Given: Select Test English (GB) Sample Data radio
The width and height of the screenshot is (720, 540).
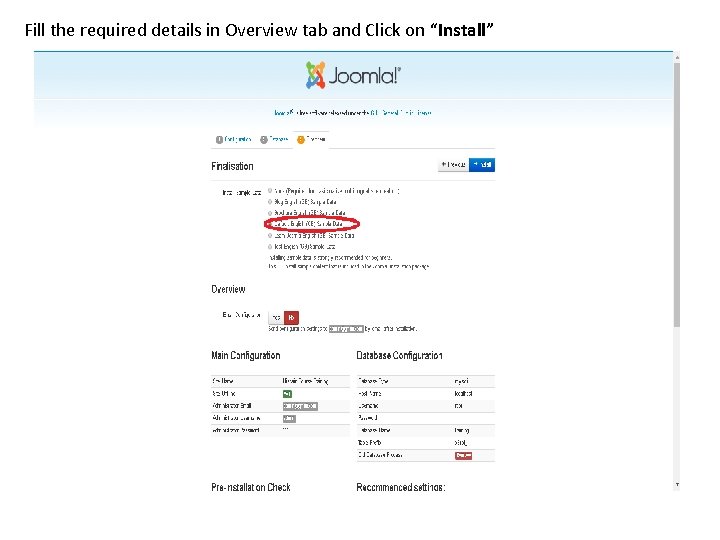Looking at the screenshot, I should coord(270,247).
